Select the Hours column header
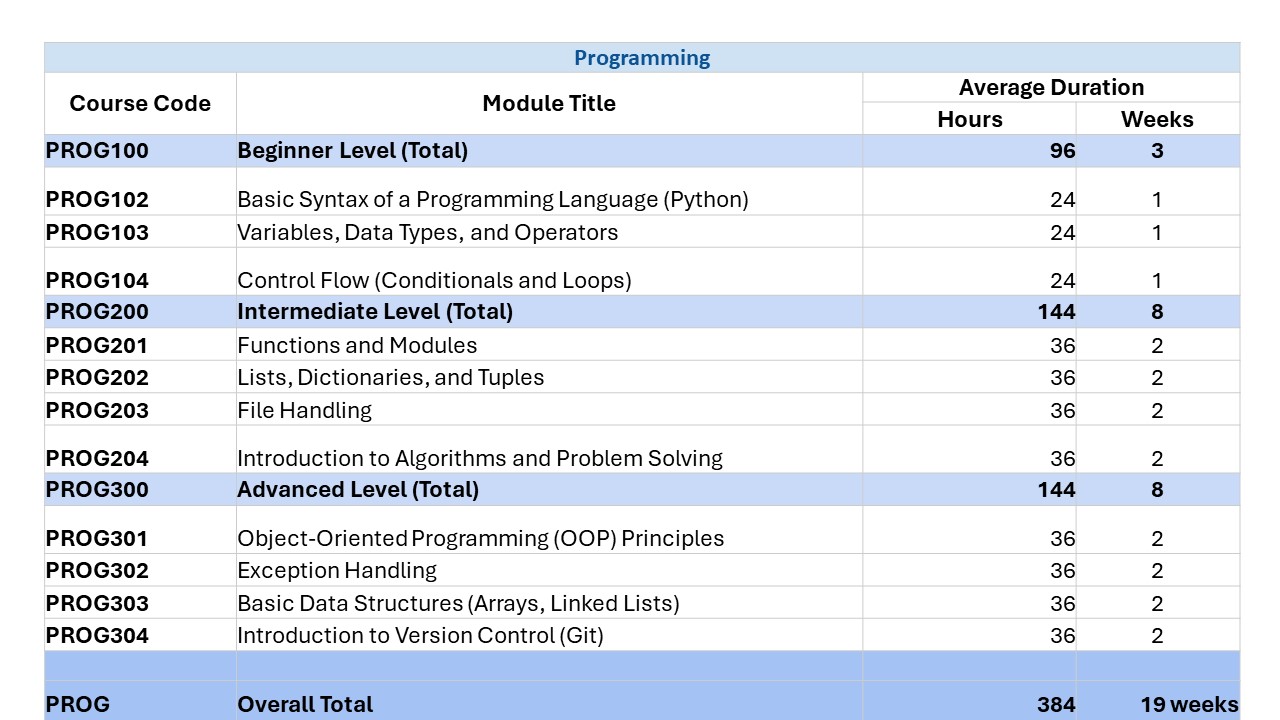Image resolution: width=1280 pixels, height=720 pixels. click(969, 119)
